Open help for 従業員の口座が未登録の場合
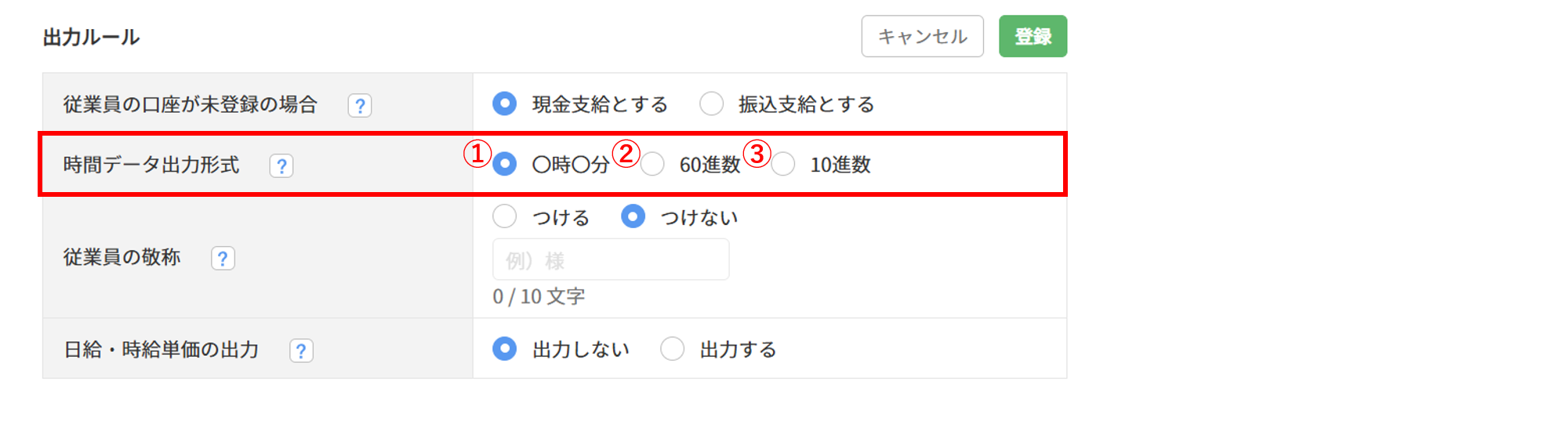The width and height of the screenshot is (1568, 432). pyautogui.click(x=360, y=105)
